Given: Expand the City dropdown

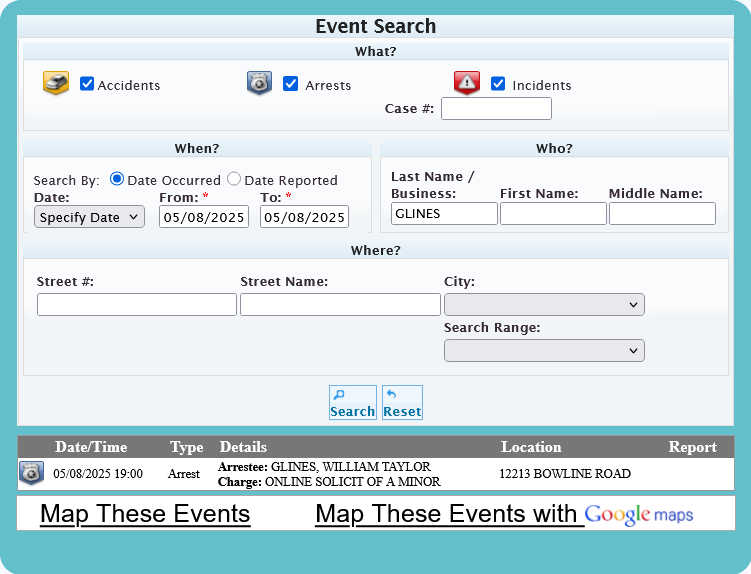Looking at the screenshot, I should coord(544,304).
